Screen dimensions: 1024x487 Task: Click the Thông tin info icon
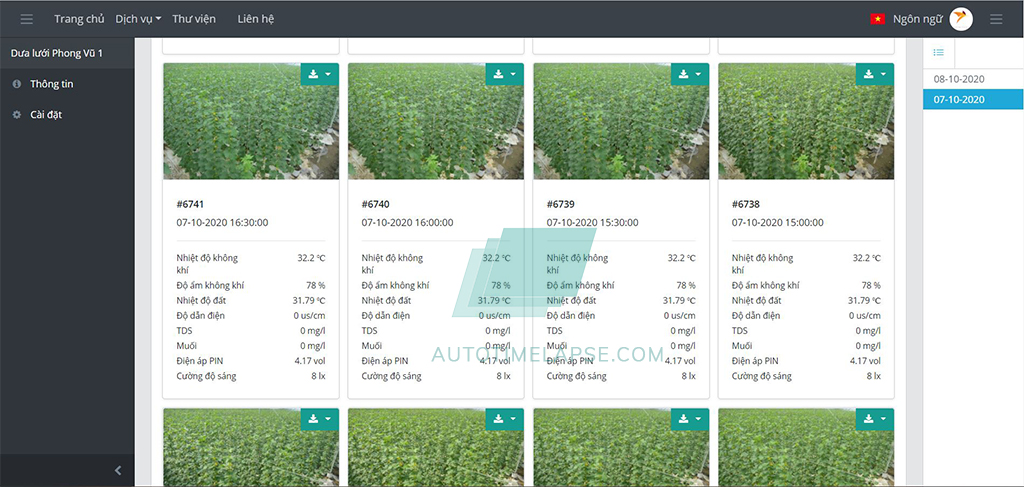point(17,84)
